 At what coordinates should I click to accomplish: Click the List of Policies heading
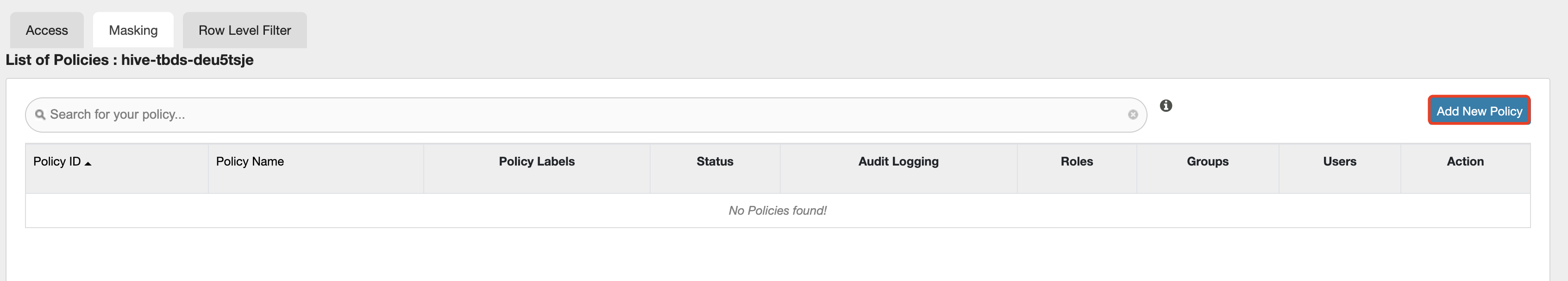(130, 60)
